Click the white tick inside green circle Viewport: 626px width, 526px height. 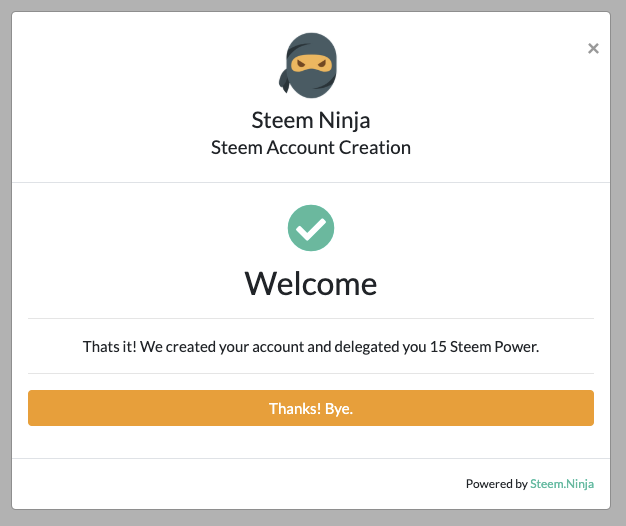click(x=311, y=229)
